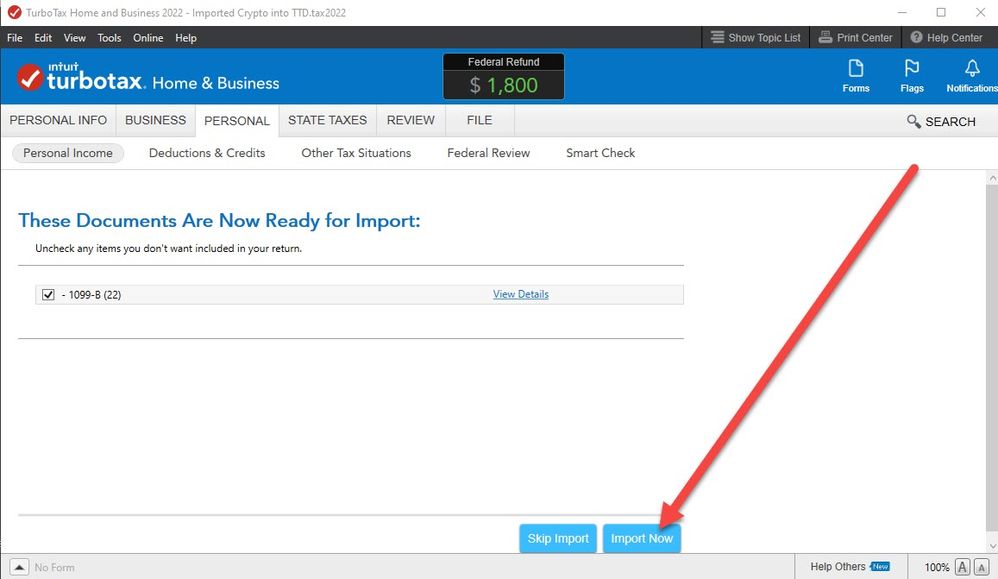Click the Skip Import button
Viewport: 998px width, 579px height.
[558, 538]
